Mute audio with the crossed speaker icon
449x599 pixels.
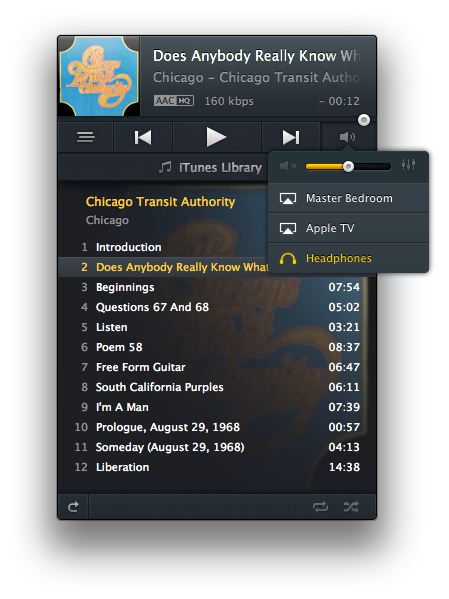coord(288,166)
